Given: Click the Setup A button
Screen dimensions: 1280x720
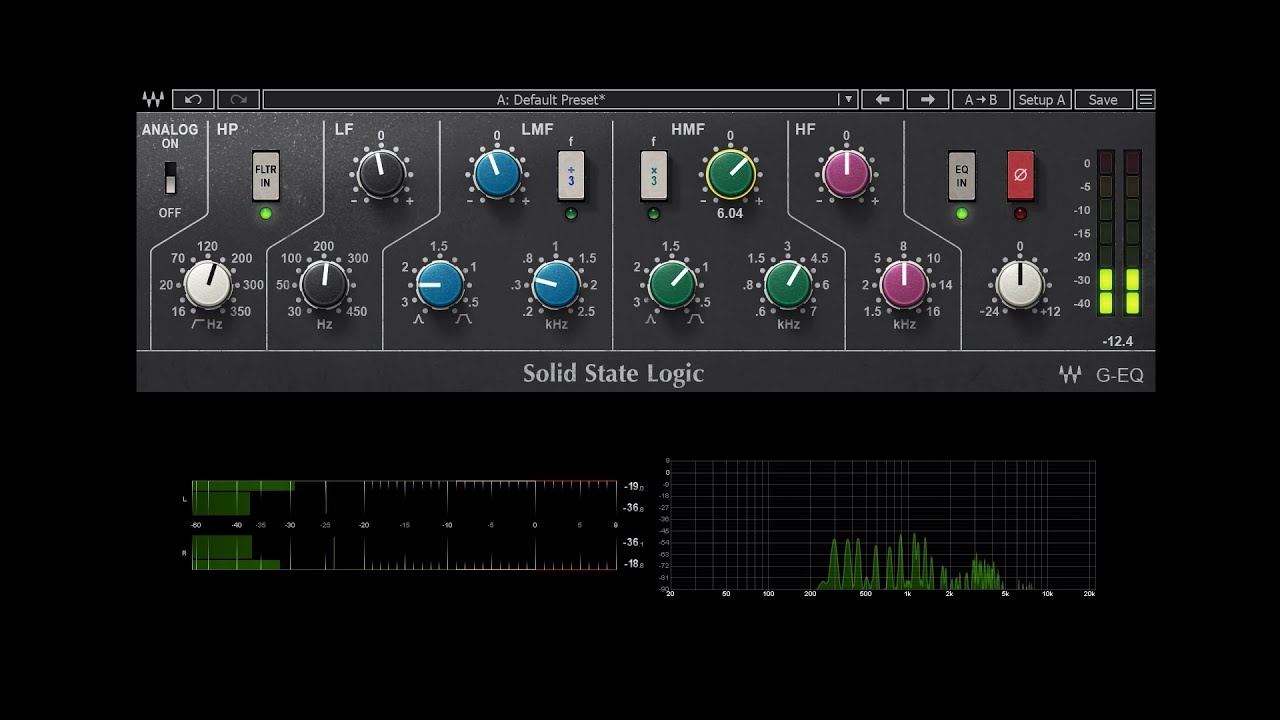Looking at the screenshot, I should 1042,99.
